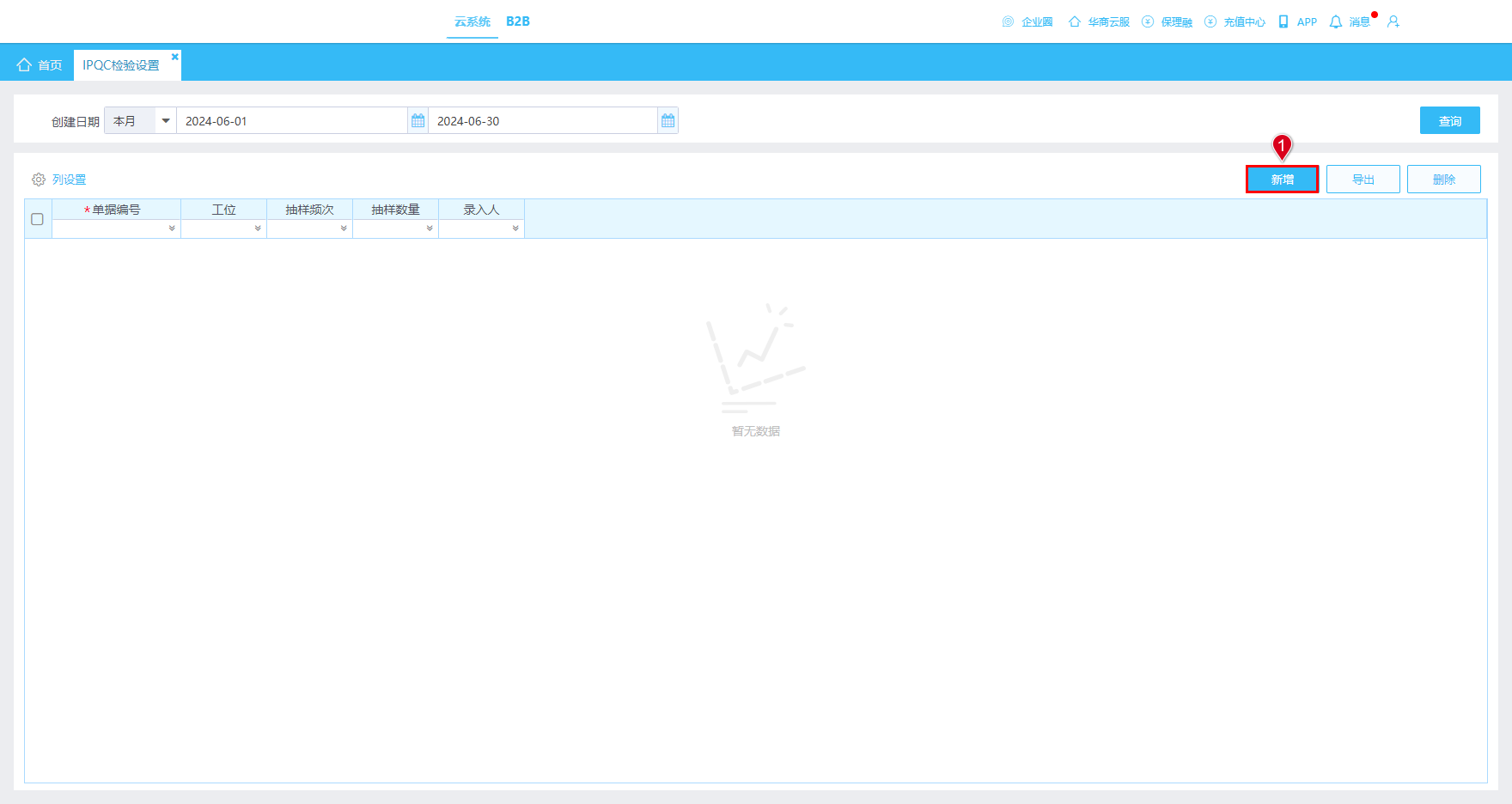Switch to the B2B tab
Image resolution: width=1512 pixels, height=804 pixels.
point(518,21)
